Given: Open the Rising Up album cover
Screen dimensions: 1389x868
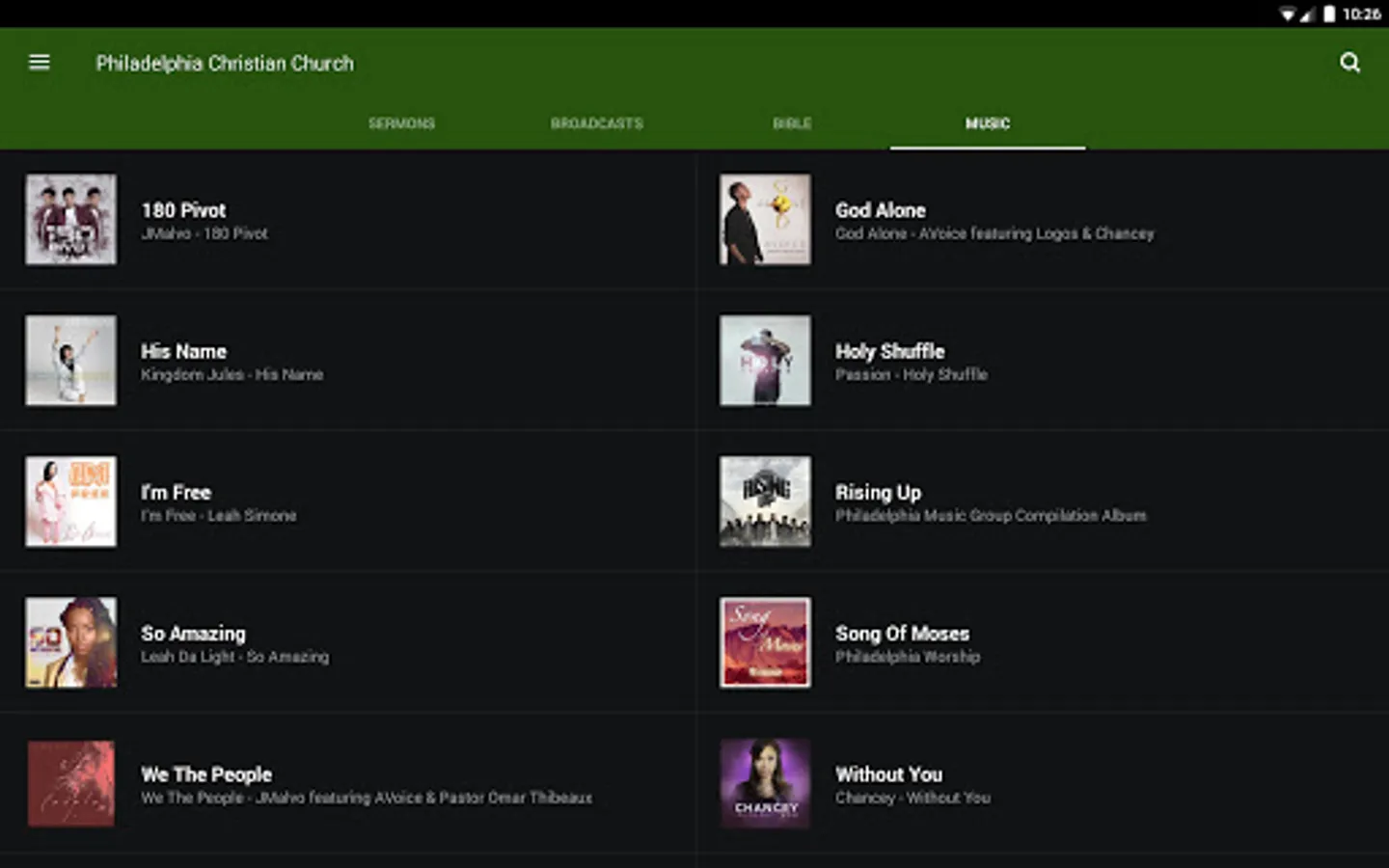Looking at the screenshot, I should click(x=765, y=502).
